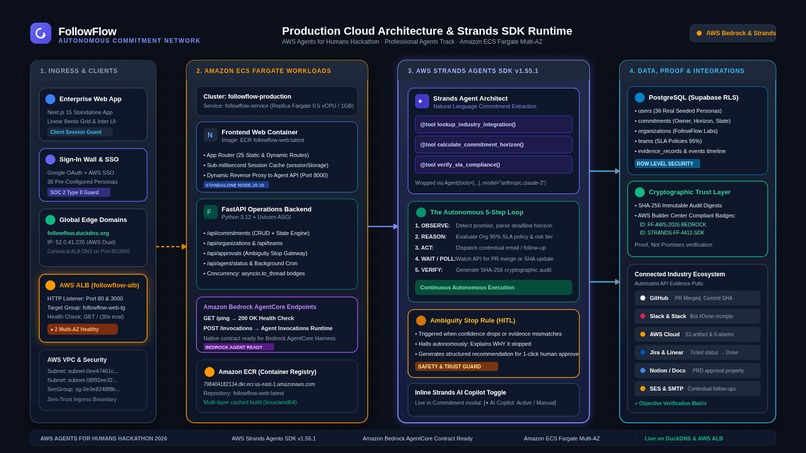
Task: Click the 2. AMAZON ECS FARGATE WORKLOADS header
Action: point(264,71)
